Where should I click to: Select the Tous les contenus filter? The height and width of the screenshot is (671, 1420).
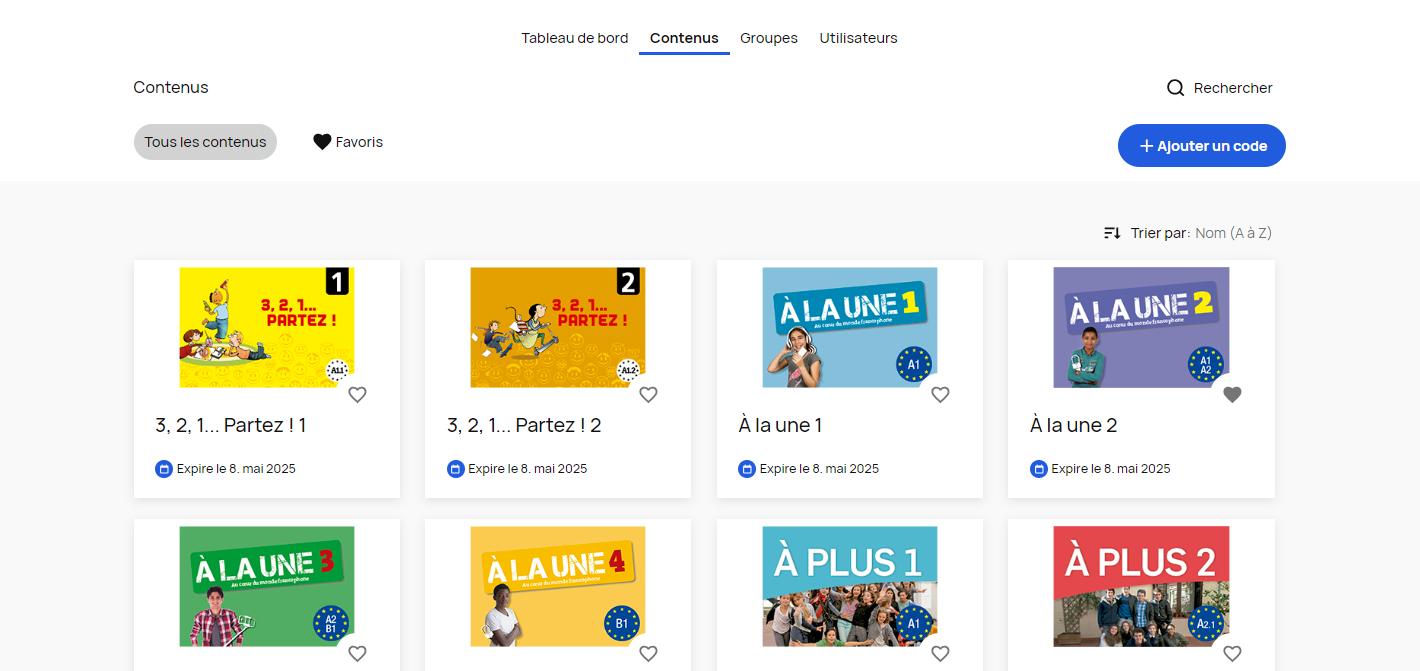point(205,142)
